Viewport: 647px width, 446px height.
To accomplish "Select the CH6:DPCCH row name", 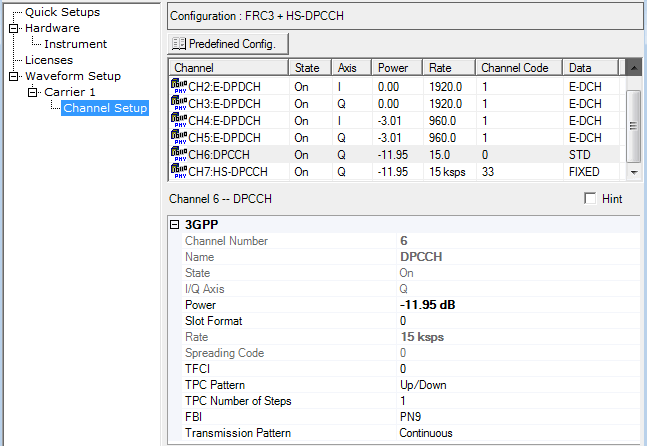I will [x=219, y=155].
